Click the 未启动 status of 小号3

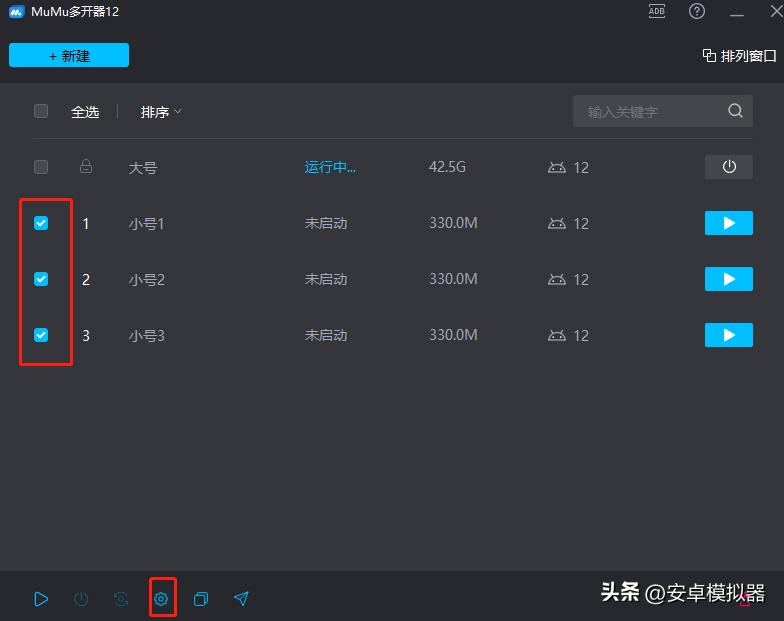326,335
